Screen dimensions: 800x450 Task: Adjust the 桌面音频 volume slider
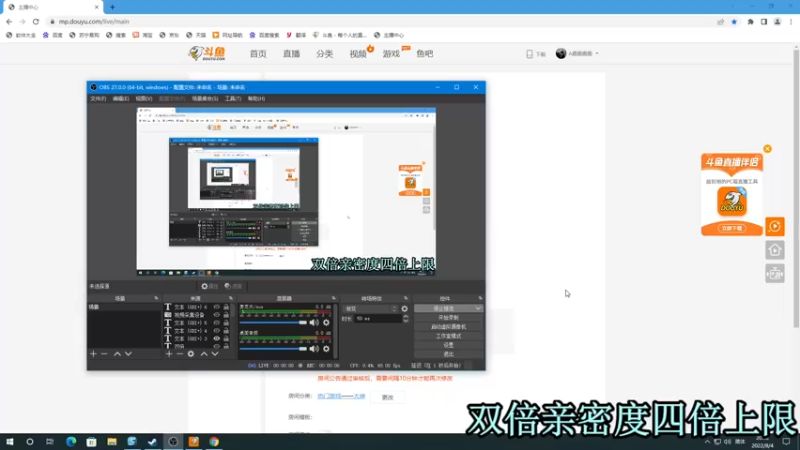point(273,349)
